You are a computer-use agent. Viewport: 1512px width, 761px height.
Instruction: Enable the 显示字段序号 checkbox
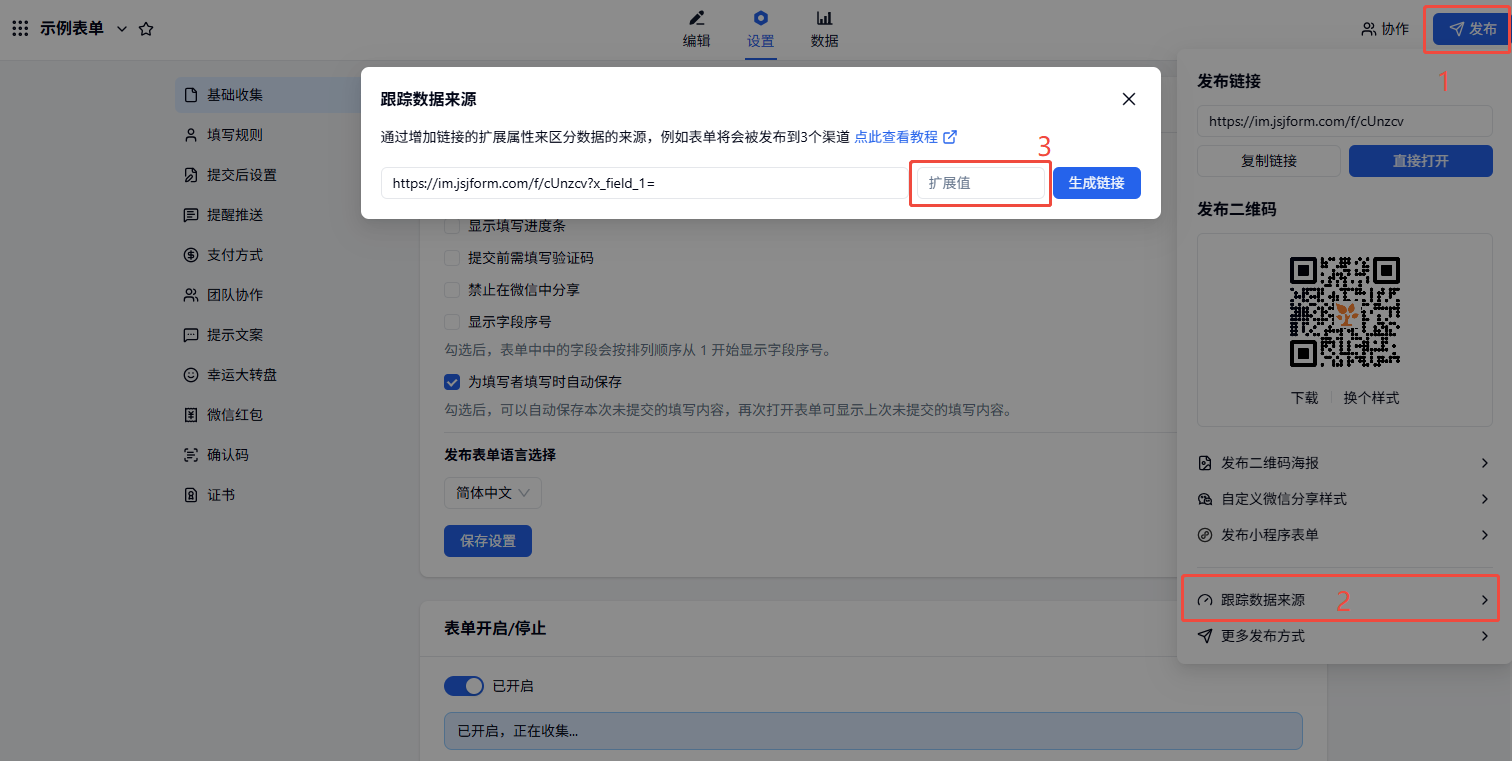pyautogui.click(x=452, y=322)
